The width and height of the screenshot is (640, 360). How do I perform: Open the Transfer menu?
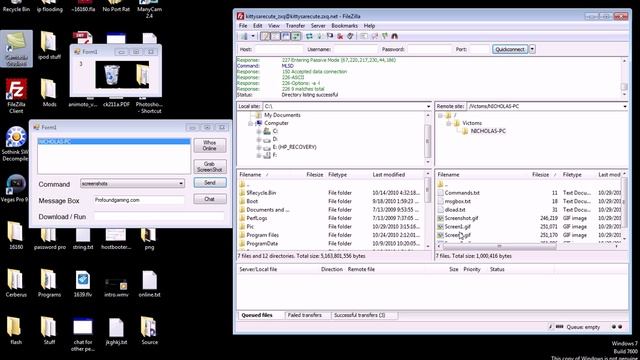(296, 26)
